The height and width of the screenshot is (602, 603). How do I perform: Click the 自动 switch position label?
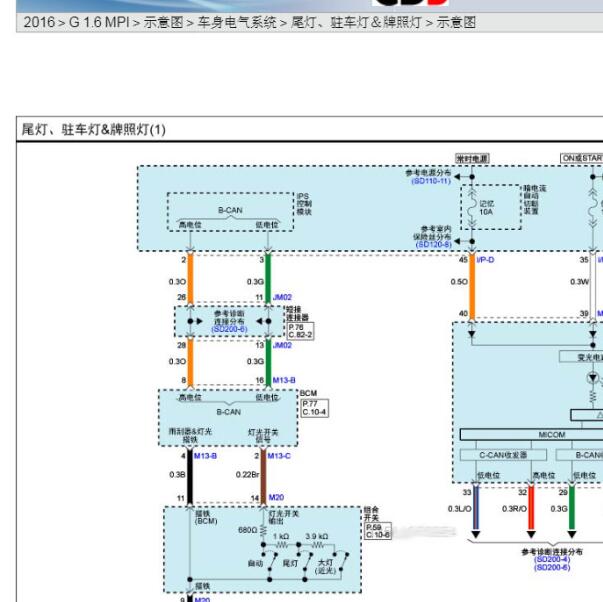pyautogui.click(x=255, y=564)
